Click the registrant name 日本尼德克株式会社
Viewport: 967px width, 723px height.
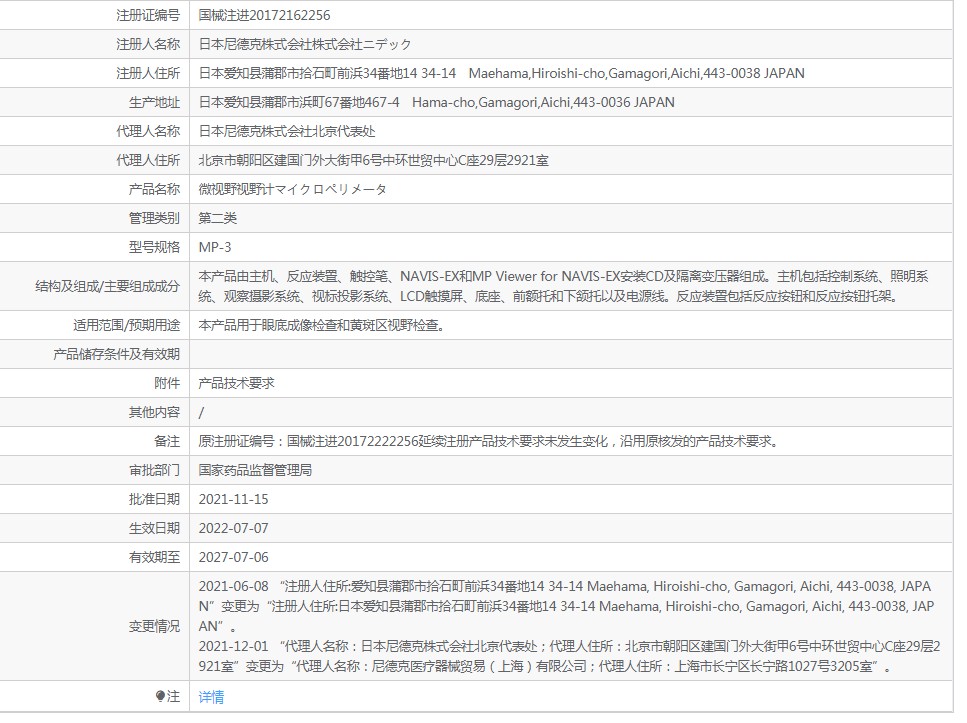coord(305,44)
